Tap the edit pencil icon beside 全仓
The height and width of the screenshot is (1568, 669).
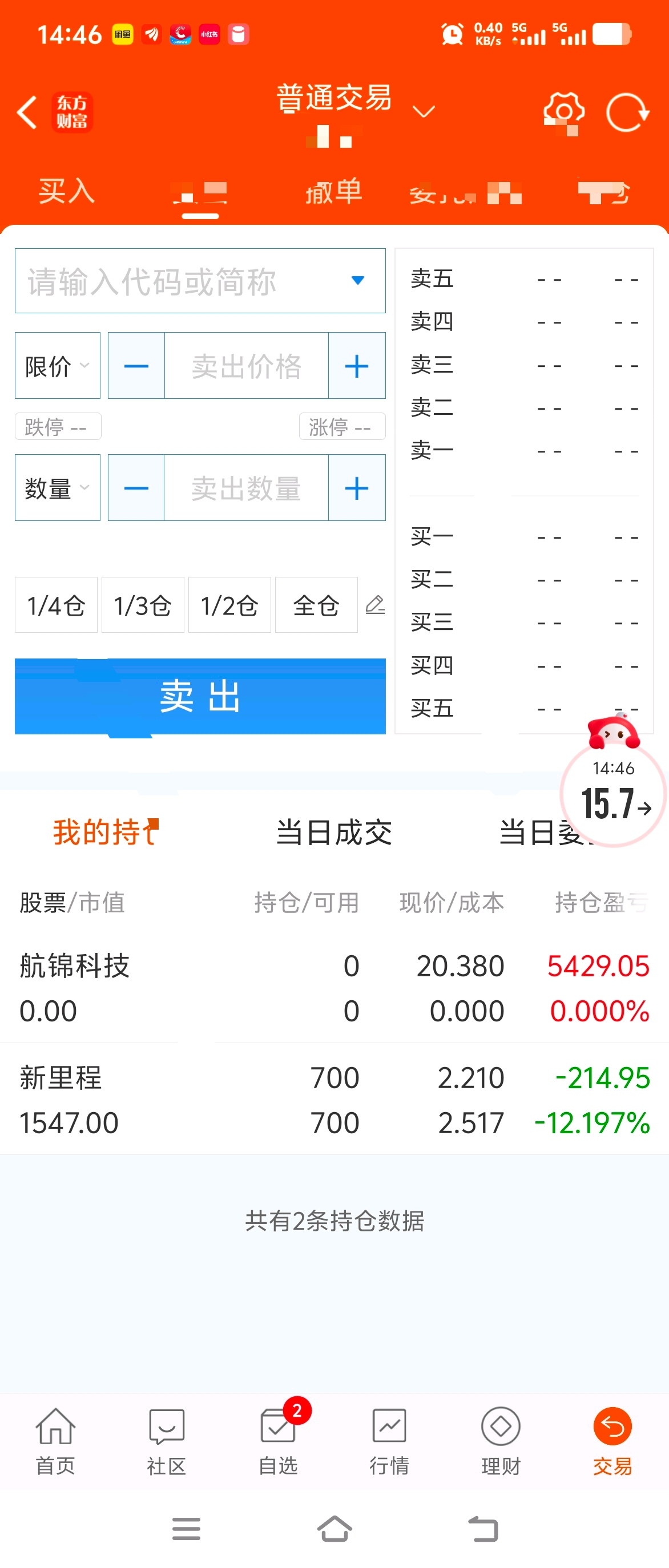[x=375, y=605]
